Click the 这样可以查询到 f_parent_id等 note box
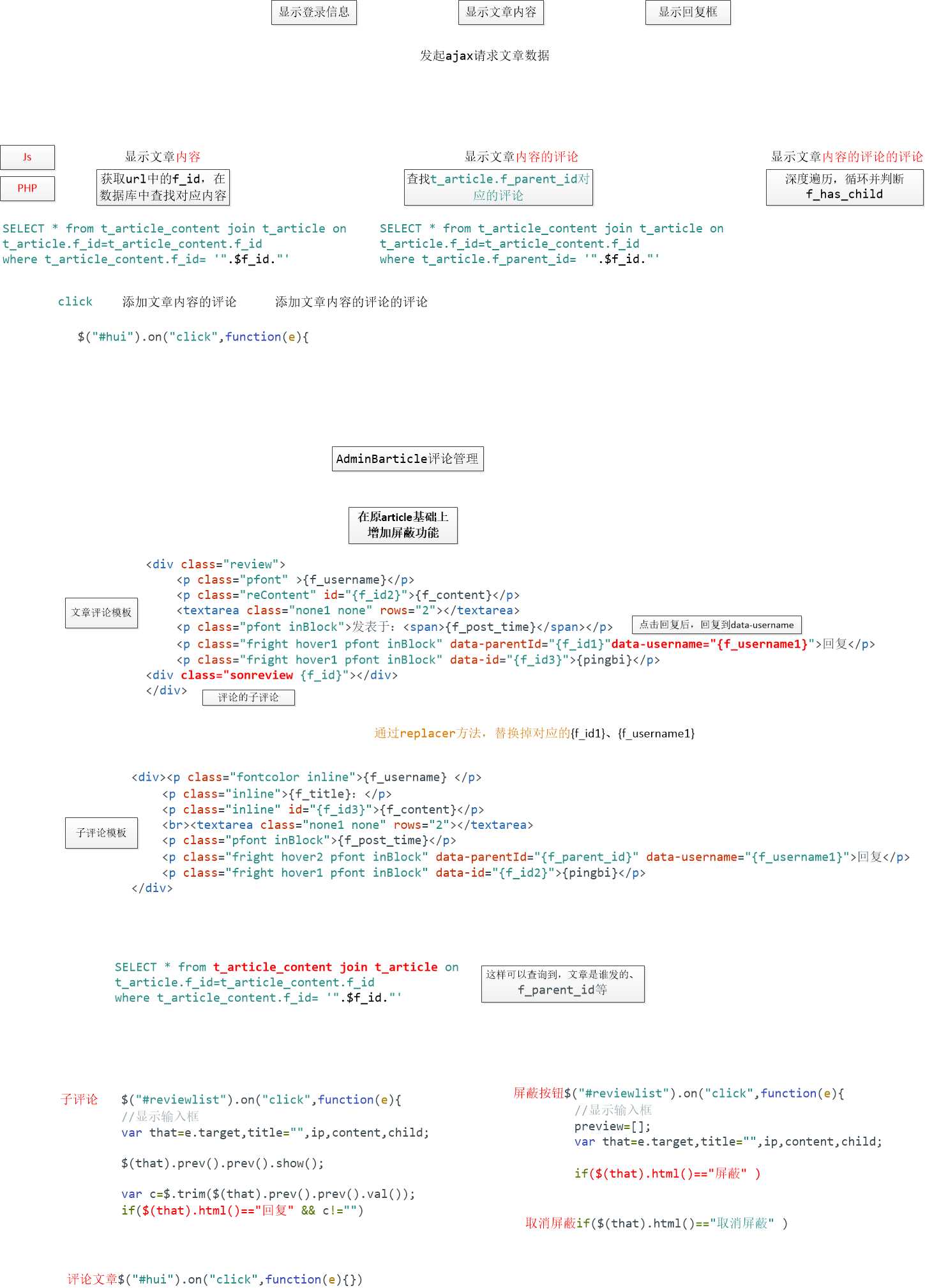The height and width of the screenshot is (1288, 925). point(563,984)
